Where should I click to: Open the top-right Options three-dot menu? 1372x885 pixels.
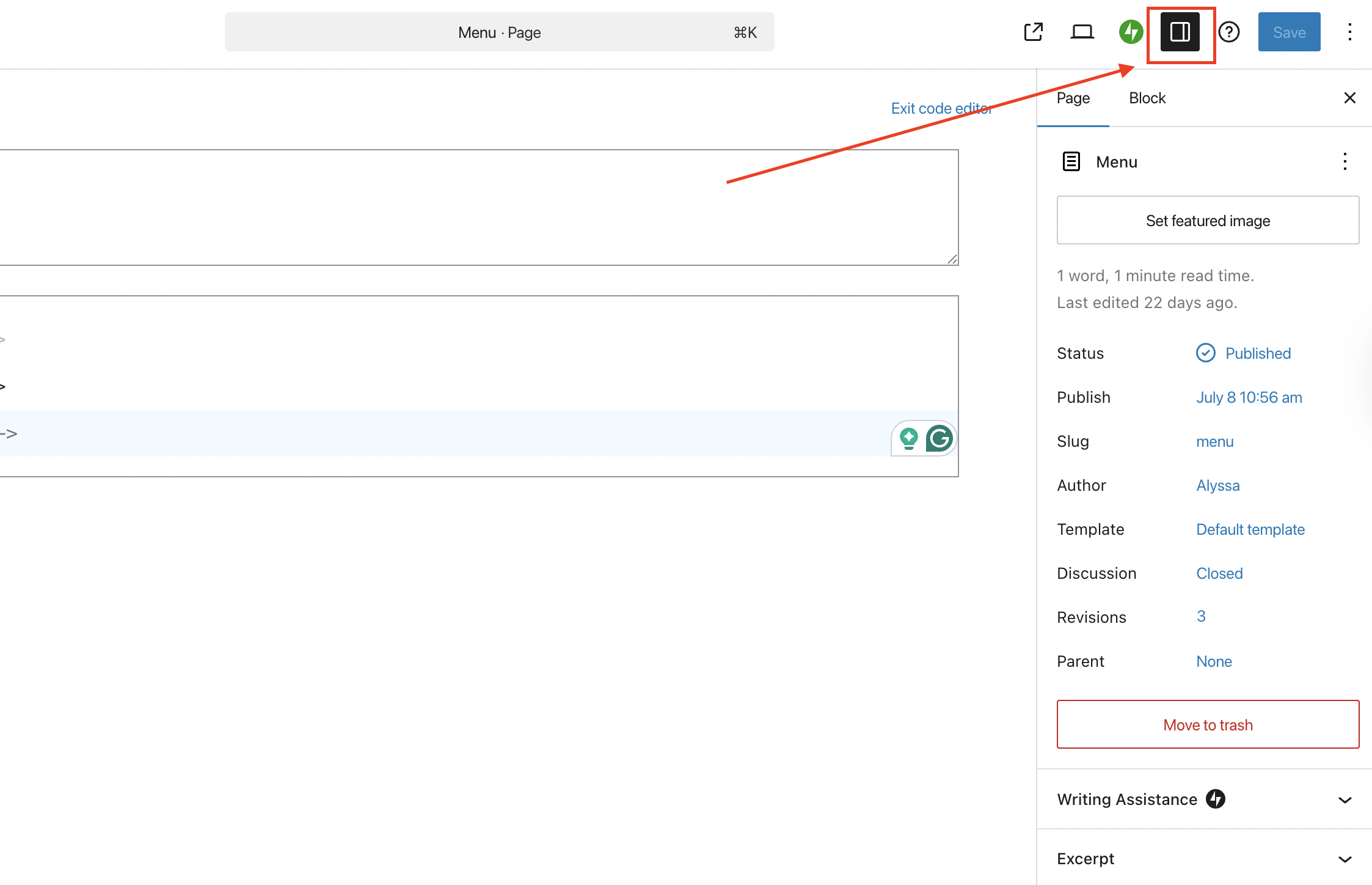(x=1350, y=32)
